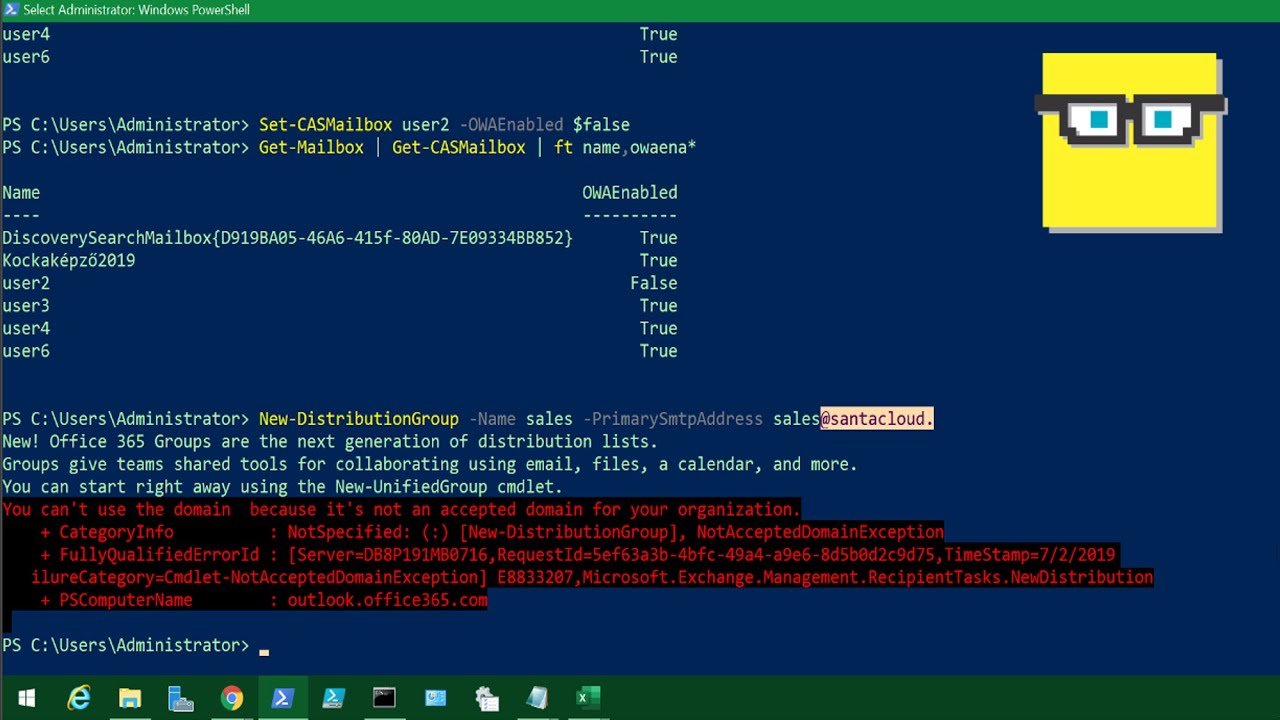Click the PowerShell icon in the title bar

point(11,10)
